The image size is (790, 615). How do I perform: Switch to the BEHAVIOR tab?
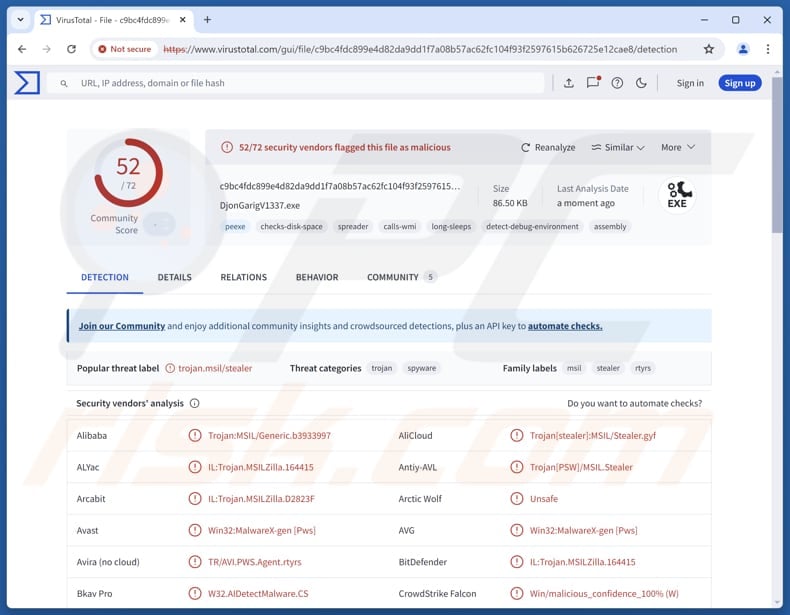pos(317,277)
